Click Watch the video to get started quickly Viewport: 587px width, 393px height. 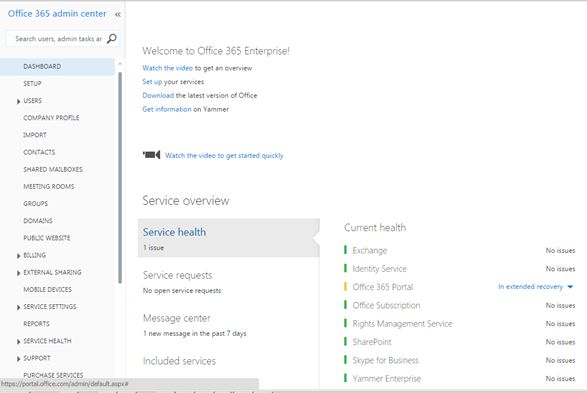(224, 156)
